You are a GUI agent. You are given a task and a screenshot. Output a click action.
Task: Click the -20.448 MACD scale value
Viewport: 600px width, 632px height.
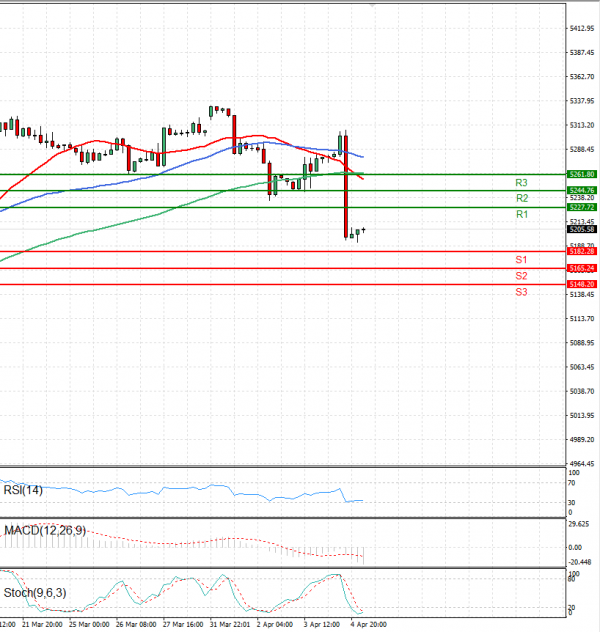pos(579,562)
